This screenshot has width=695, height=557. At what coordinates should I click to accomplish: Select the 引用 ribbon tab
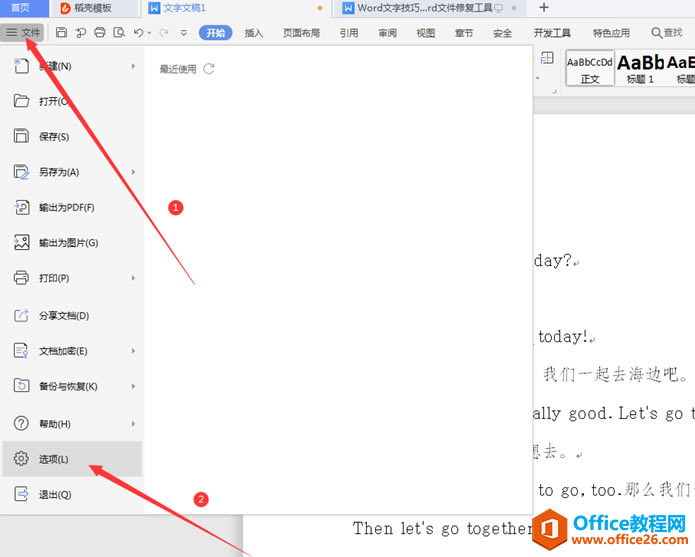click(x=349, y=33)
